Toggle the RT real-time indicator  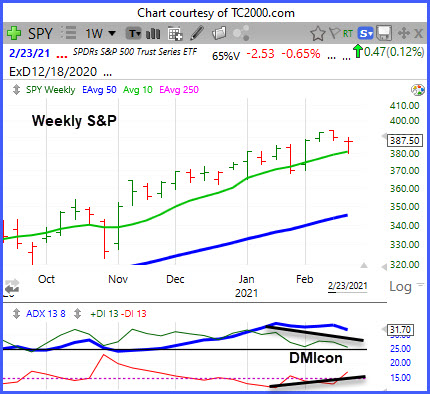(x=348, y=34)
